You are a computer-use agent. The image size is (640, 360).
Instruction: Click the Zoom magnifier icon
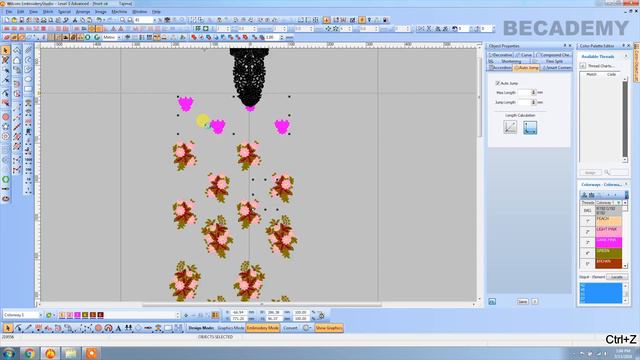pos(122,20)
